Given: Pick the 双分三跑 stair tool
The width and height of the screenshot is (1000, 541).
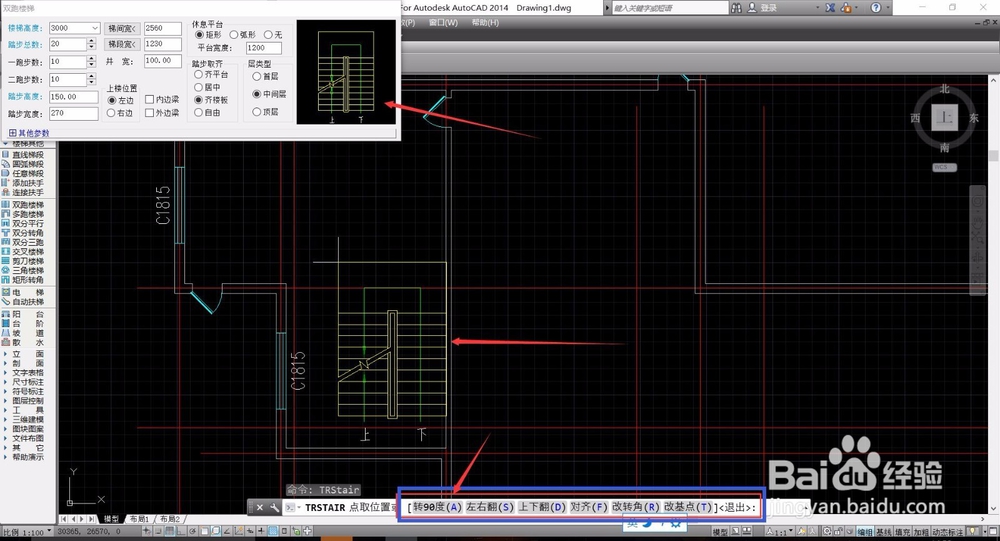Looking at the screenshot, I should click(23, 242).
